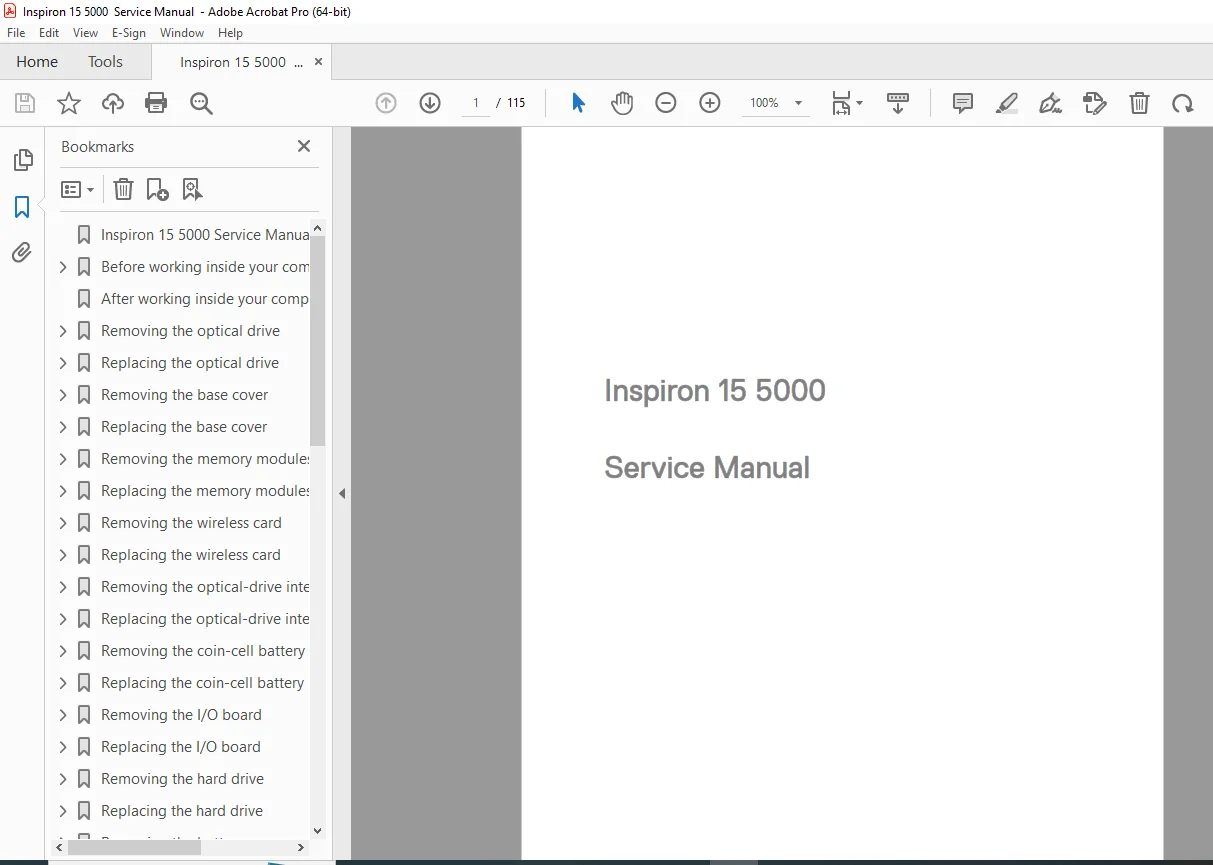Expand Removing the memory modules bookmark
1213x865 pixels.
[63, 459]
